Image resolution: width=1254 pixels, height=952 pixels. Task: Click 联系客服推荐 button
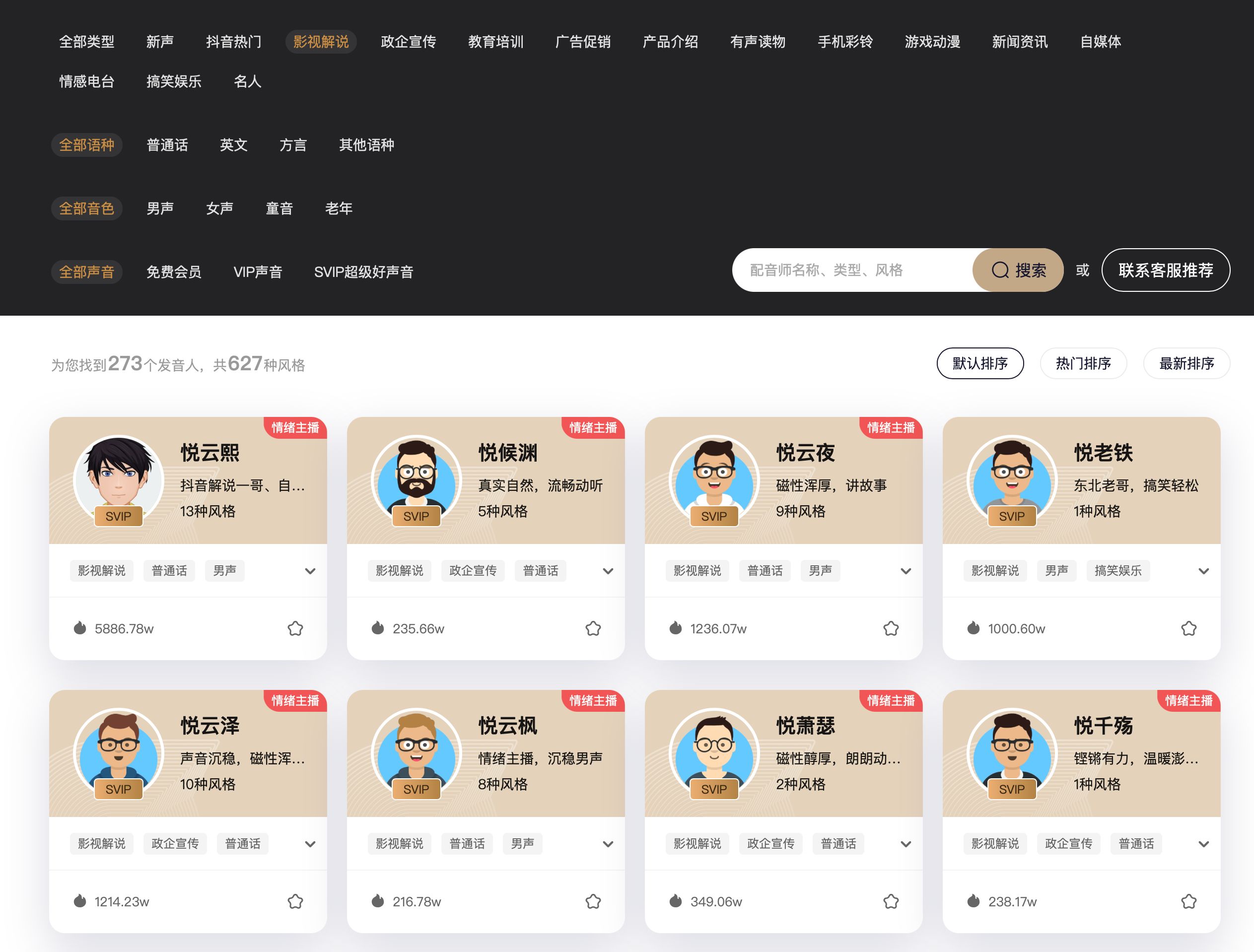pyautogui.click(x=1166, y=271)
